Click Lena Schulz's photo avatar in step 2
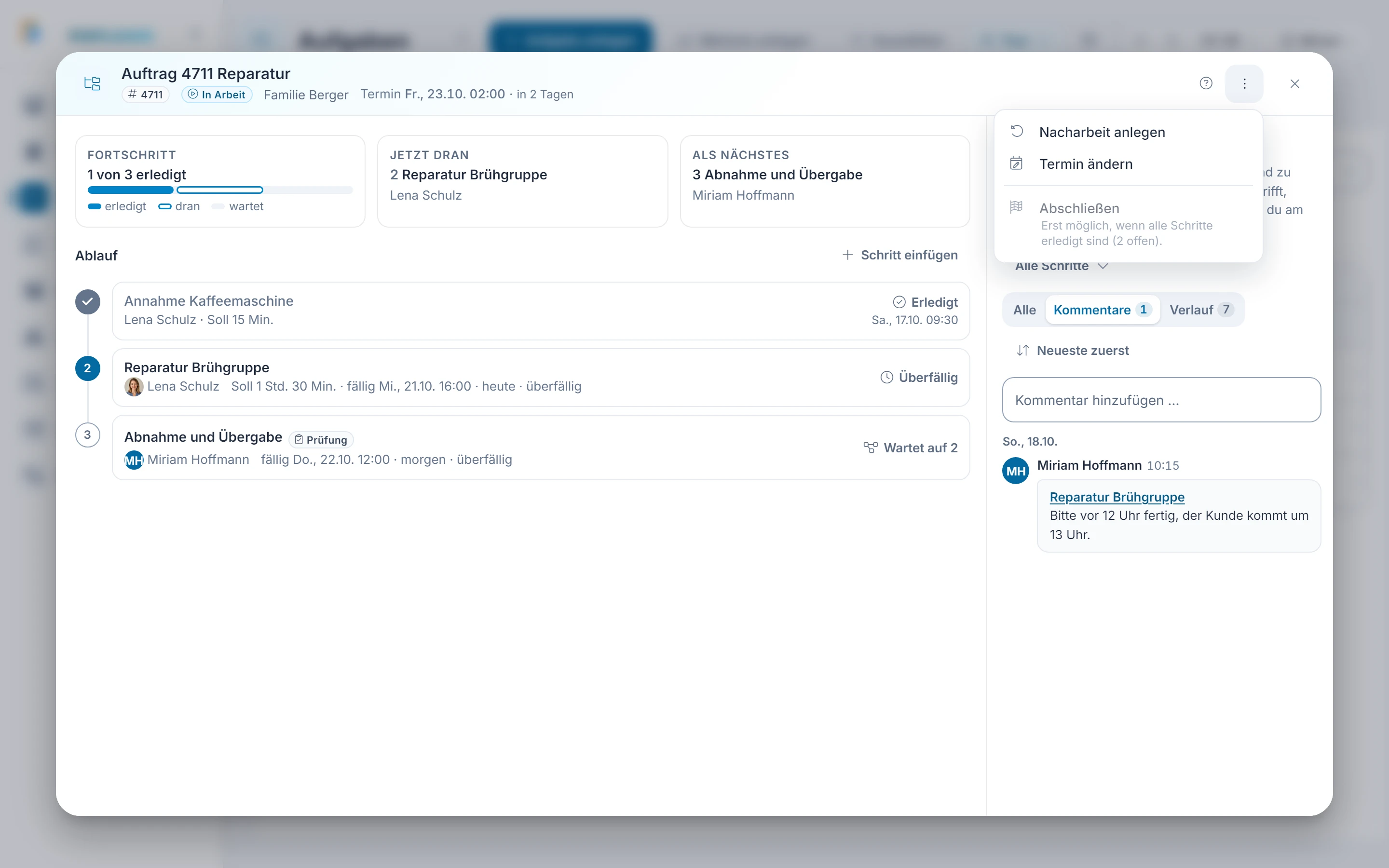1389x868 pixels. (x=134, y=386)
